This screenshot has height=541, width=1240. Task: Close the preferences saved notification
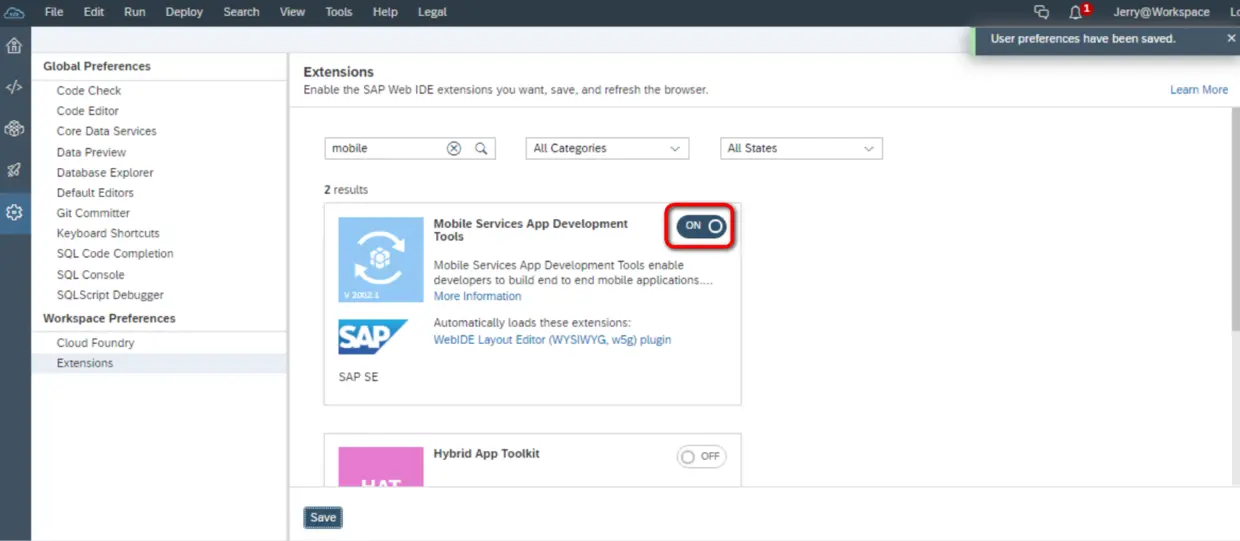1231,38
